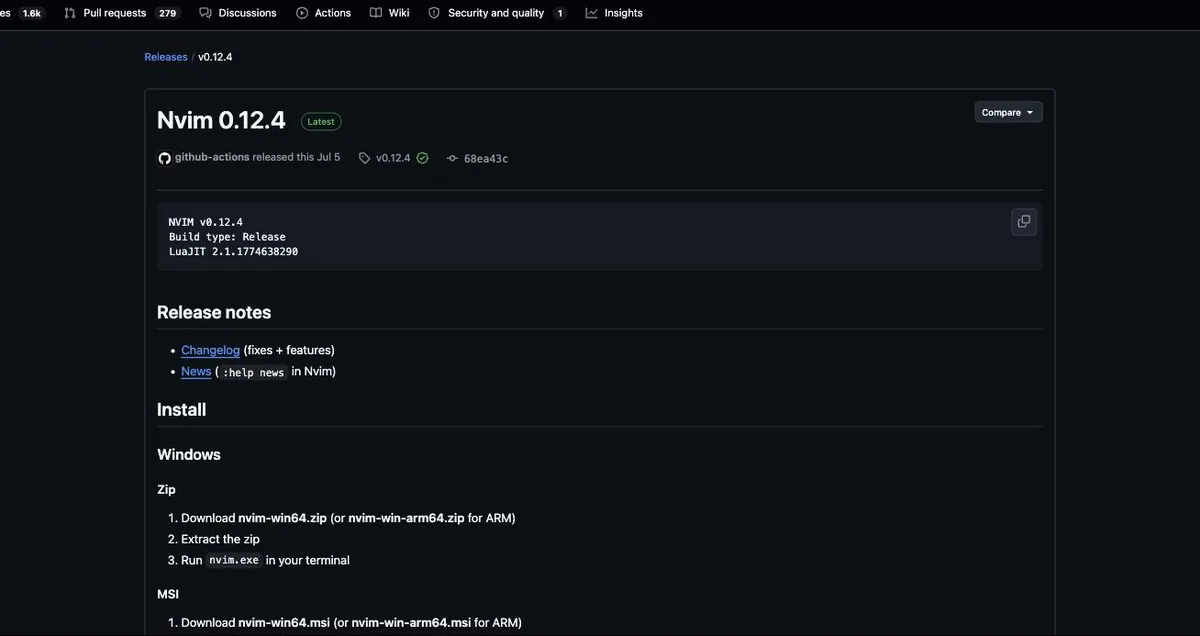
Task: Click the Wiki book icon
Action: point(376,13)
